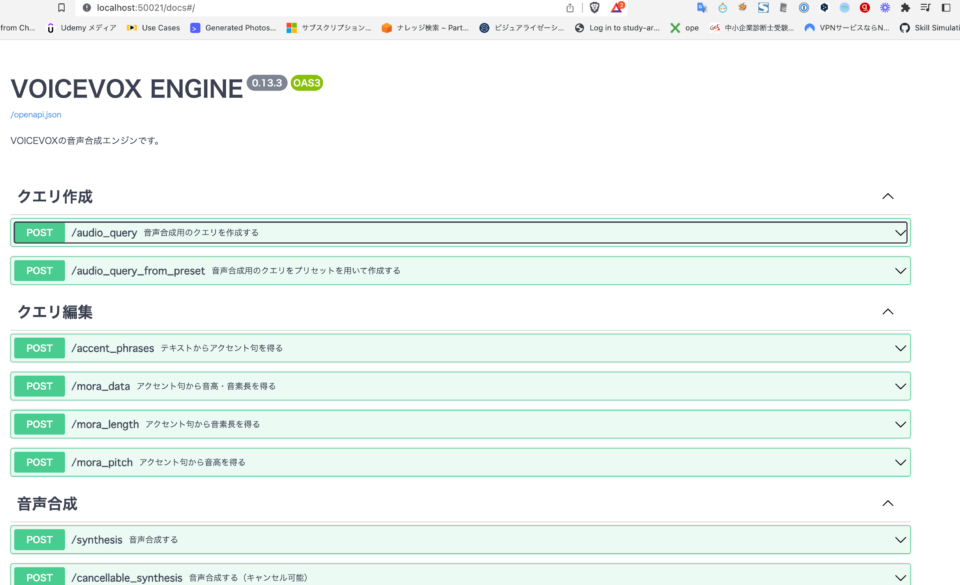This screenshot has width=960, height=585.
Task: Click the /synthesis POST badge
Action: pyautogui.click(x=39, y=539)
